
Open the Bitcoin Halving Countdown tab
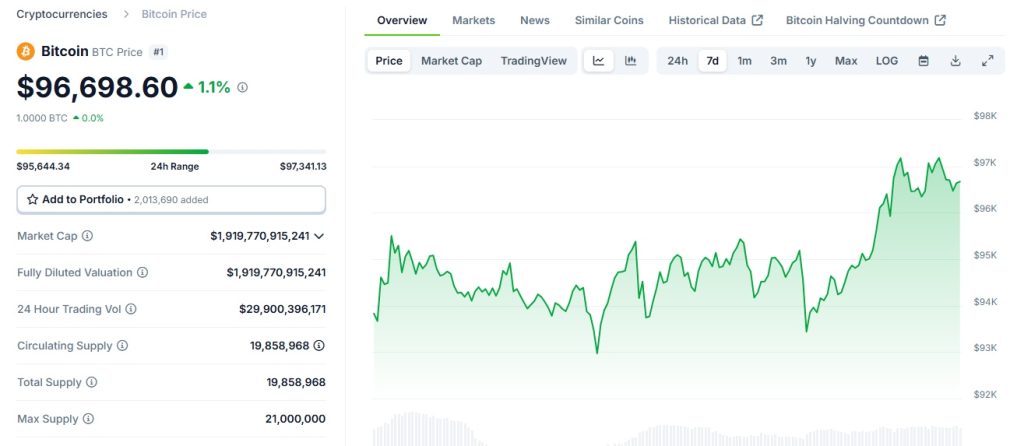866,20
